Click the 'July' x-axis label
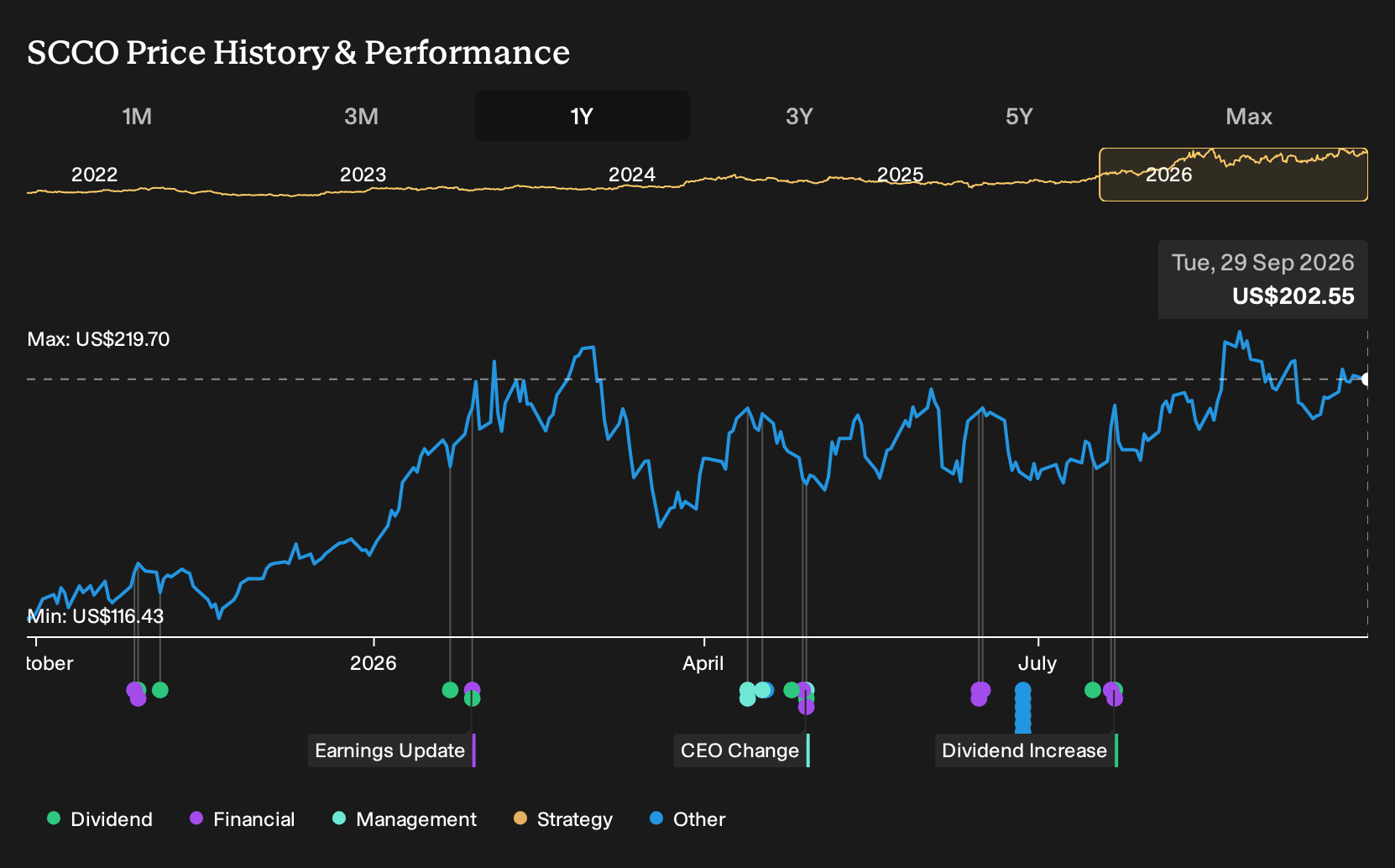 [x=1037, y=663]
